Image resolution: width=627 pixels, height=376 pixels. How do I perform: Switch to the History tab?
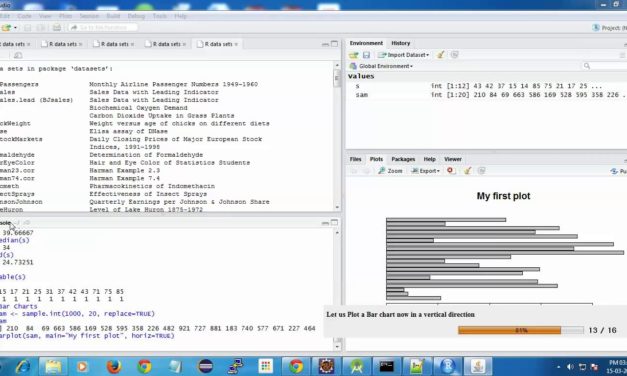pos(401,43)
